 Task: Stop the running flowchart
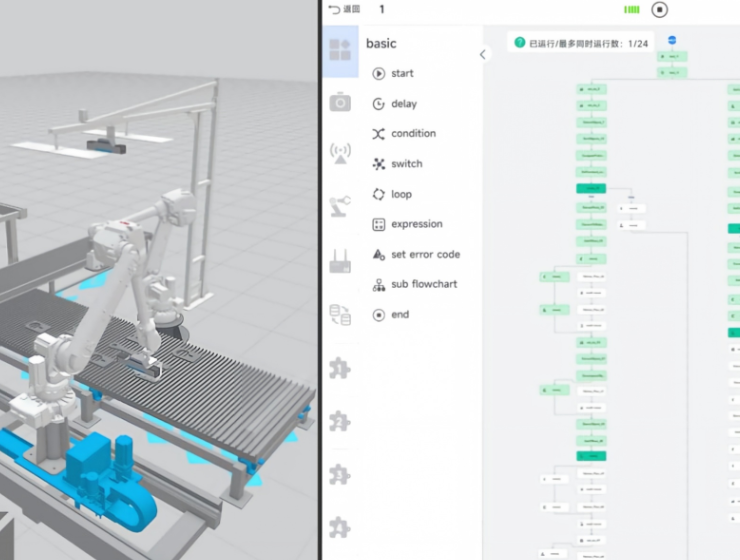coord(659,9)
